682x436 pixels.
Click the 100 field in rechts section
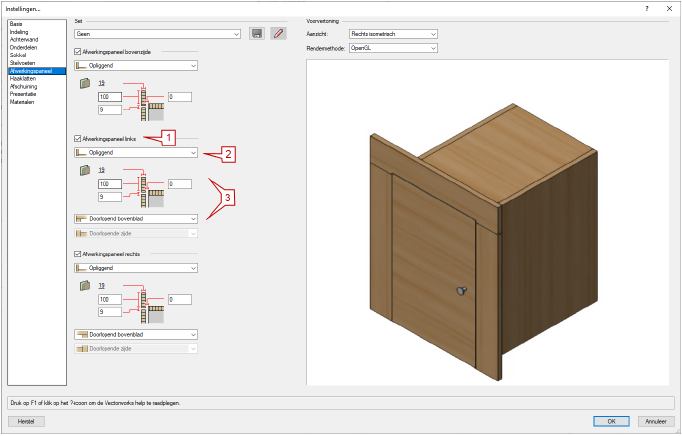110,300
